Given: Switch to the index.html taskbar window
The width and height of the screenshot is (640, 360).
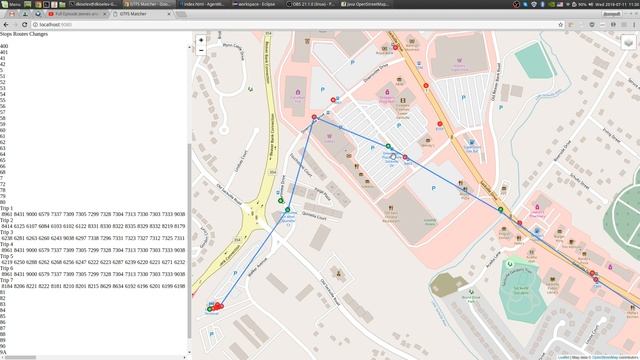Looking at the screenshot, I should coord(202,4).
